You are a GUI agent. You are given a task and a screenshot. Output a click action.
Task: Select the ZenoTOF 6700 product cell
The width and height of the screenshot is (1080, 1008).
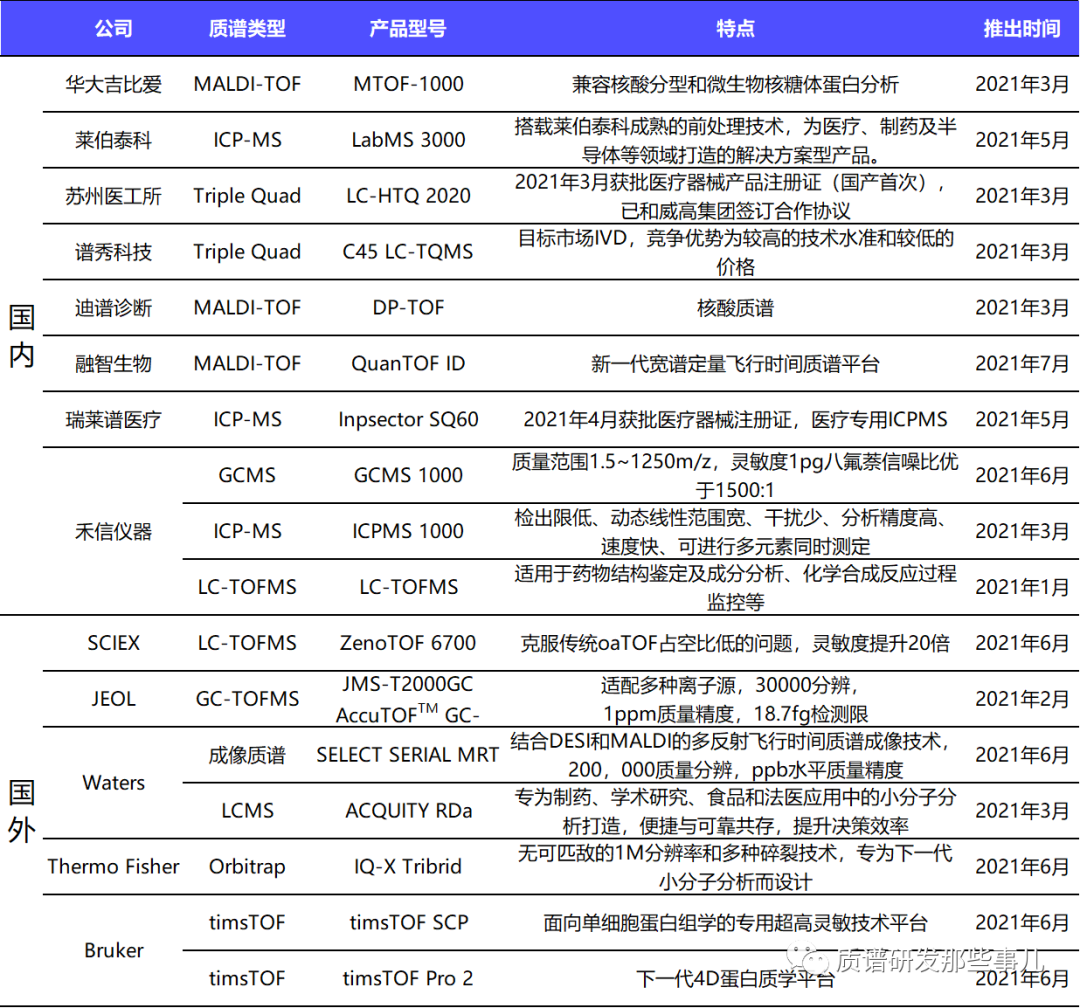click(x=408, y=643)
